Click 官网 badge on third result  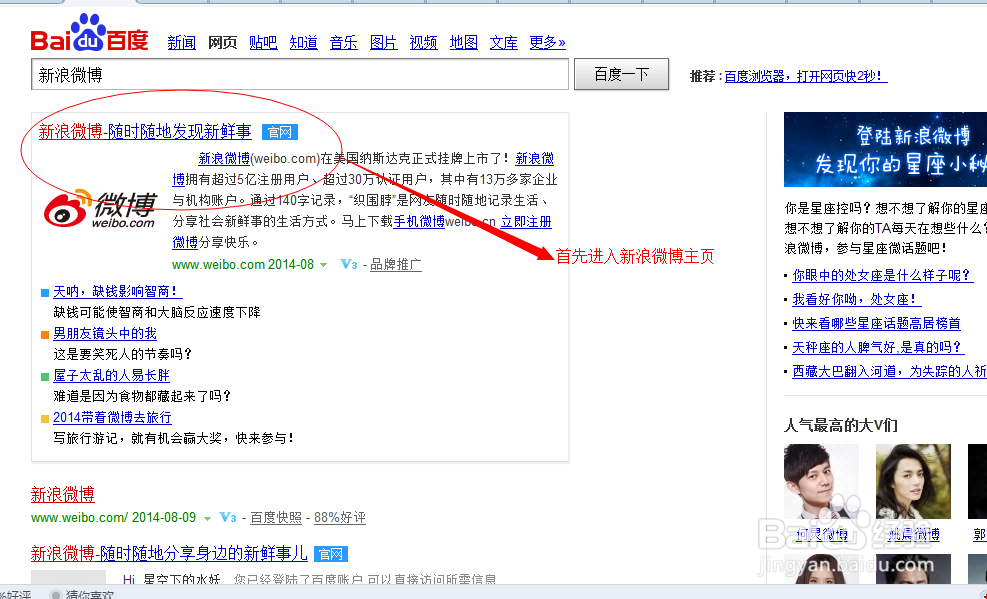pyautogui.click(x=331, y=554)
